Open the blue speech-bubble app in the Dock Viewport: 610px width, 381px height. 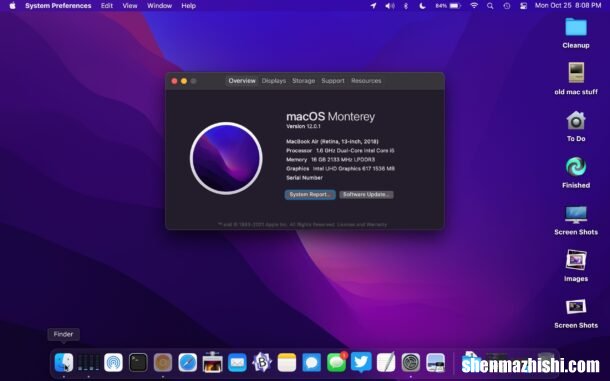(x=312, y=362)
